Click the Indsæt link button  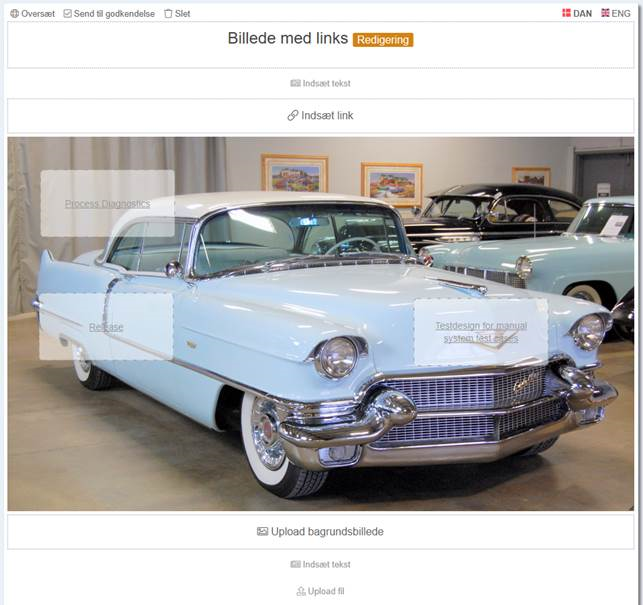(x=321, y=116)
